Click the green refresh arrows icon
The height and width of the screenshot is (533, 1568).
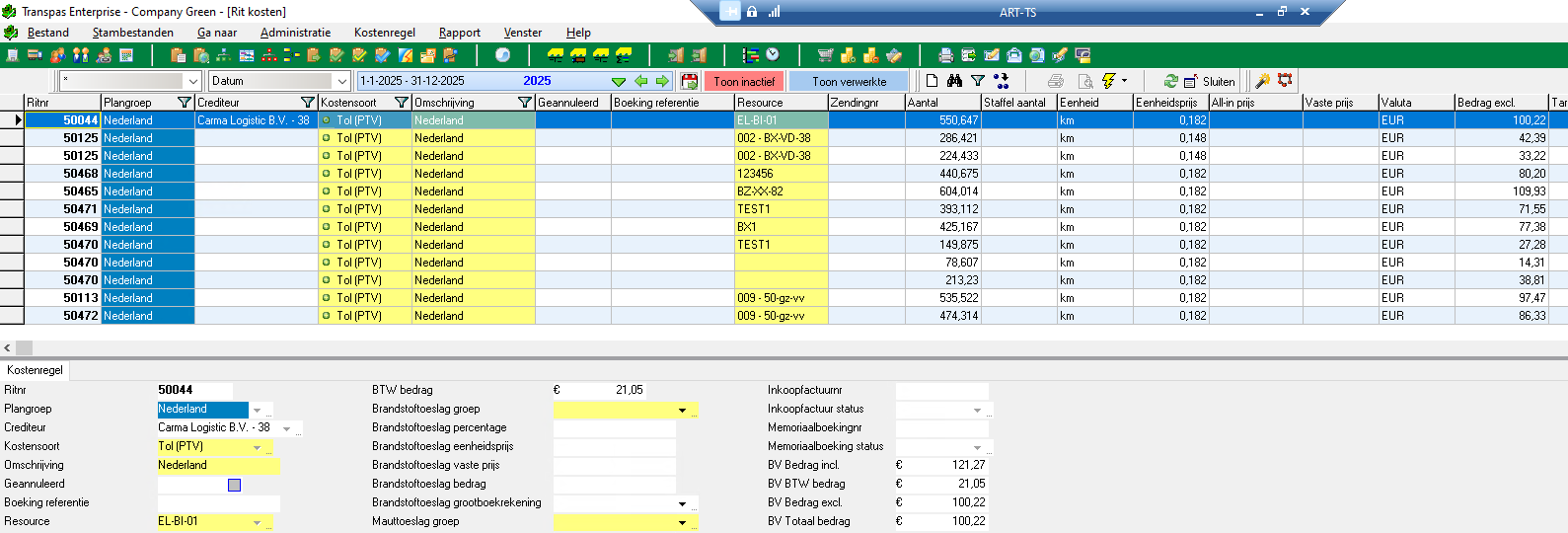pyautogui.click(x=1170, y=81)
